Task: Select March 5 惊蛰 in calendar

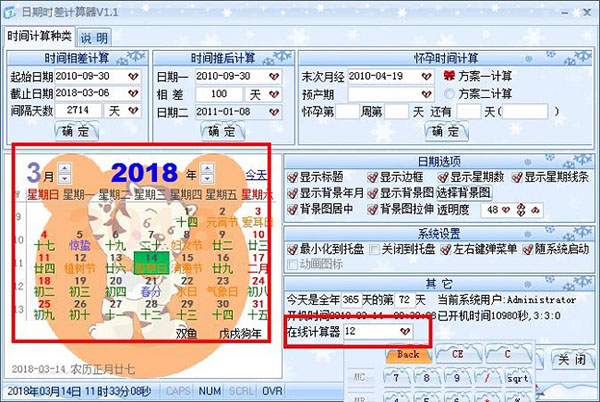Action: click(x=80, y=240)
